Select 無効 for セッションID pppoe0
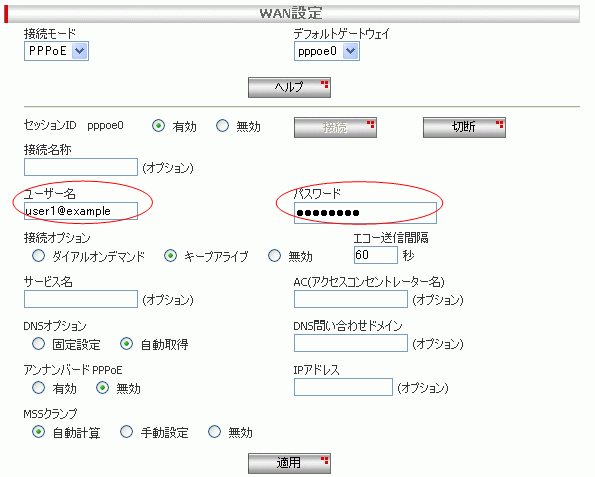 [x=222, y=126]
